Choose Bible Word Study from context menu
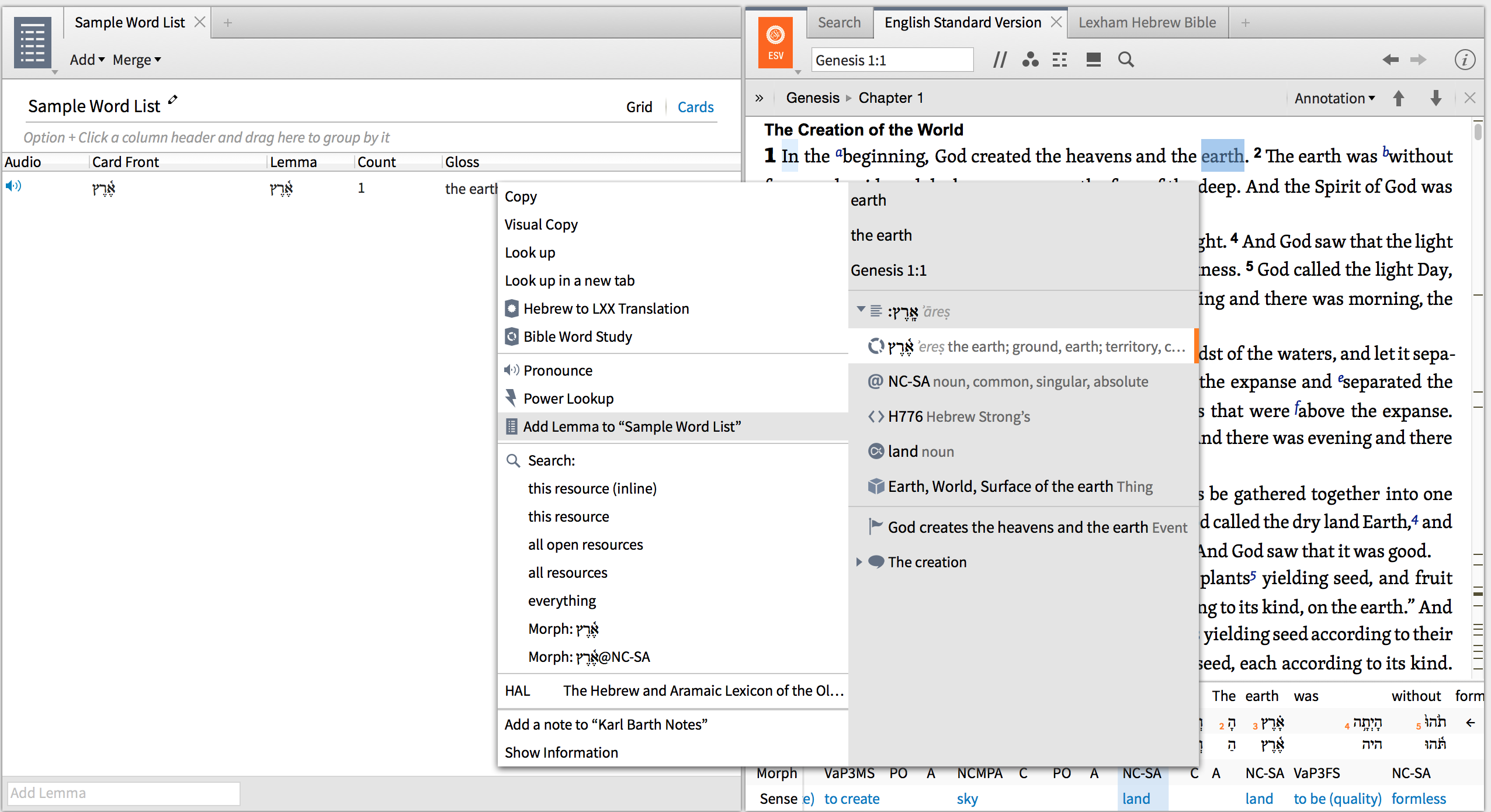Viewport: 1491px width, 812px height. [577, 336]
